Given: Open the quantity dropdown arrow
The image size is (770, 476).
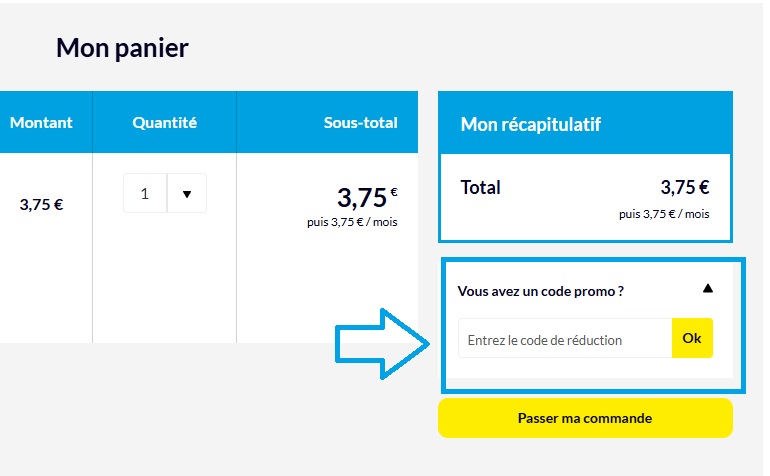Looking at the screenshot, I should (187, 194).
